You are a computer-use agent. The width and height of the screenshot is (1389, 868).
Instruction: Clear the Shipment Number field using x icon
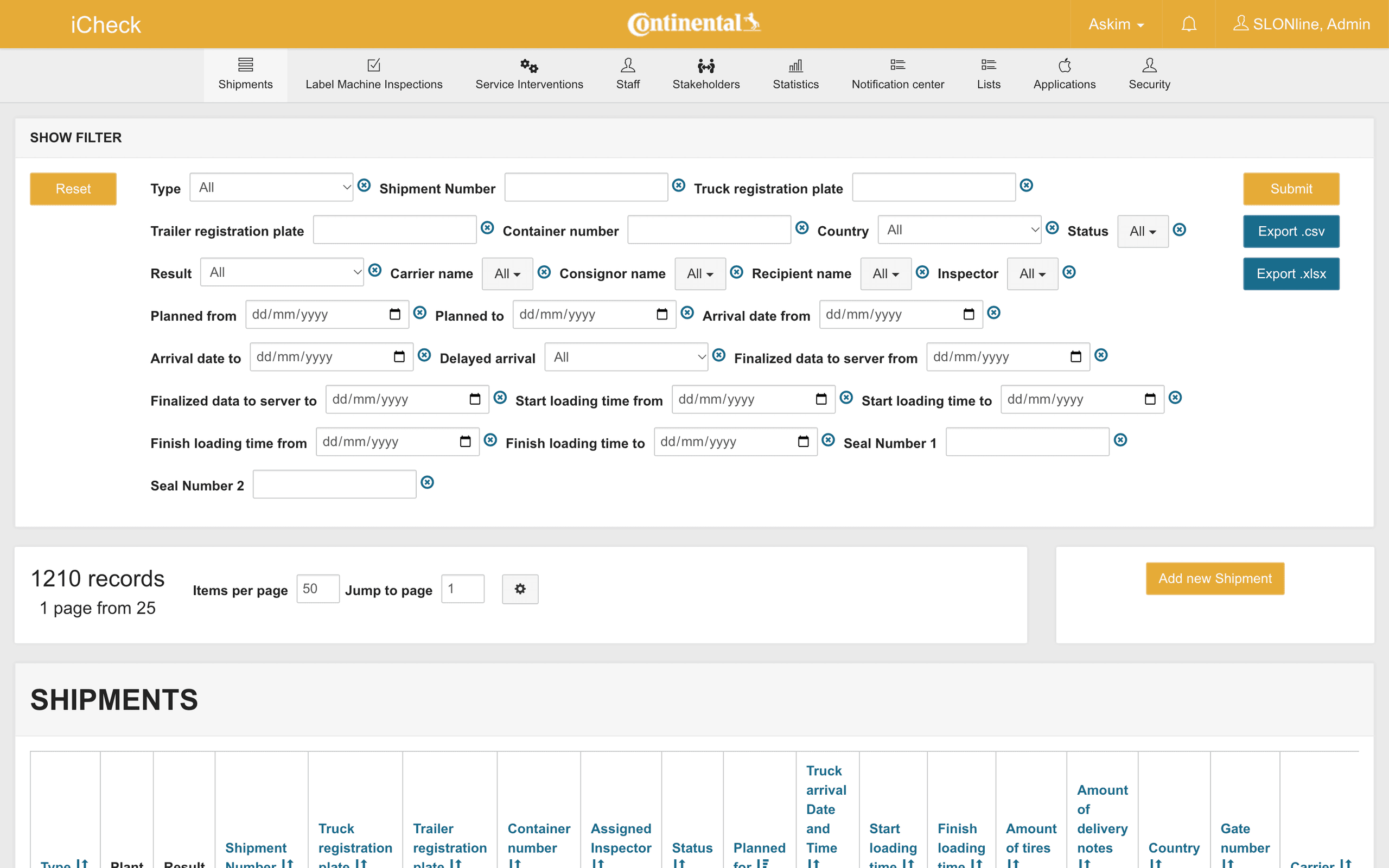(678, 186)
